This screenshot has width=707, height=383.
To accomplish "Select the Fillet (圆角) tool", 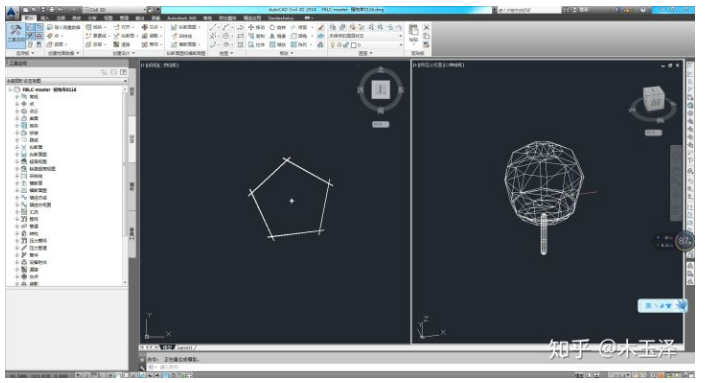I will point(299,36).
